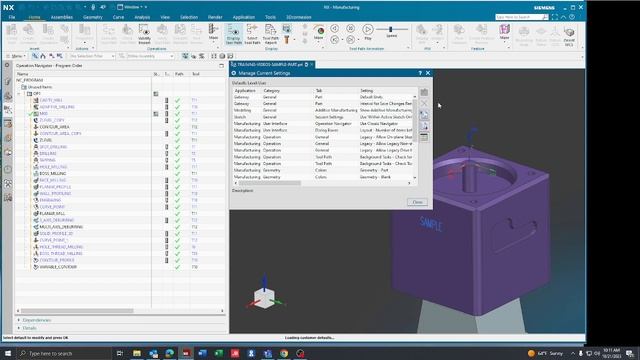Switch to the View ribbon tab

point(165,17)
